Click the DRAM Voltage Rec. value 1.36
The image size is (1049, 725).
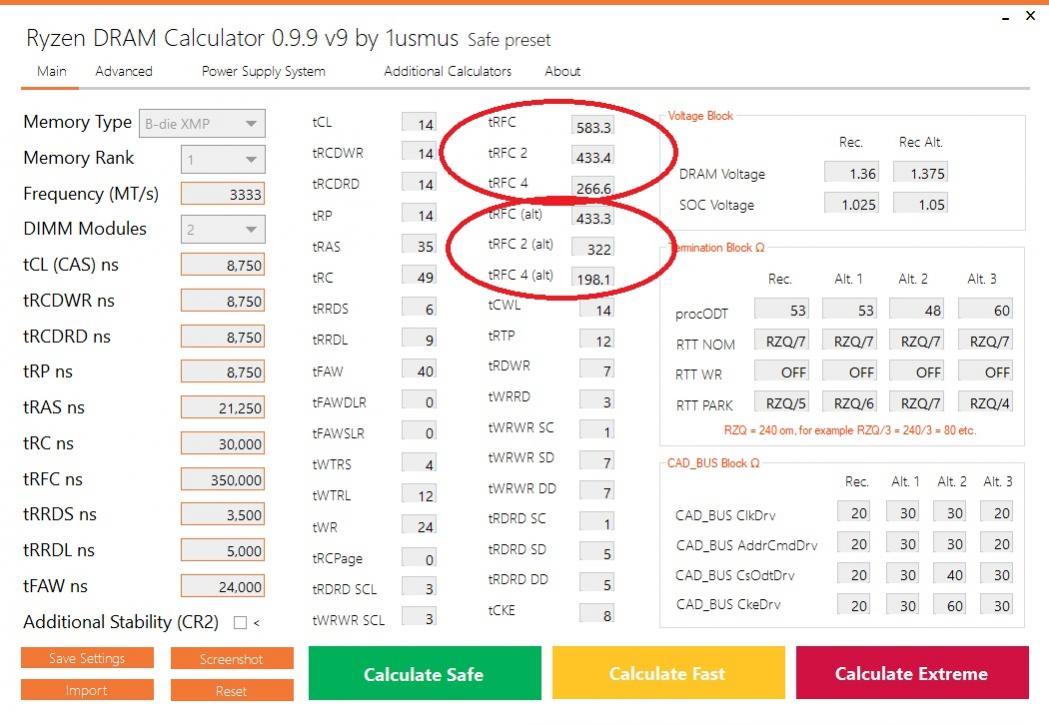851,173
